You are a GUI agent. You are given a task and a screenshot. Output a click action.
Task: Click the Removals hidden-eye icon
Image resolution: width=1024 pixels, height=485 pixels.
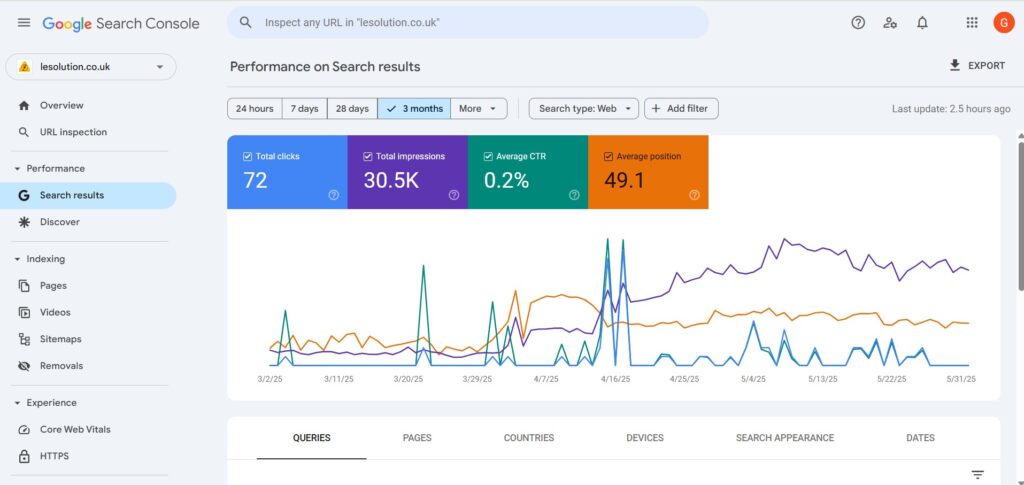click(24, 366)
